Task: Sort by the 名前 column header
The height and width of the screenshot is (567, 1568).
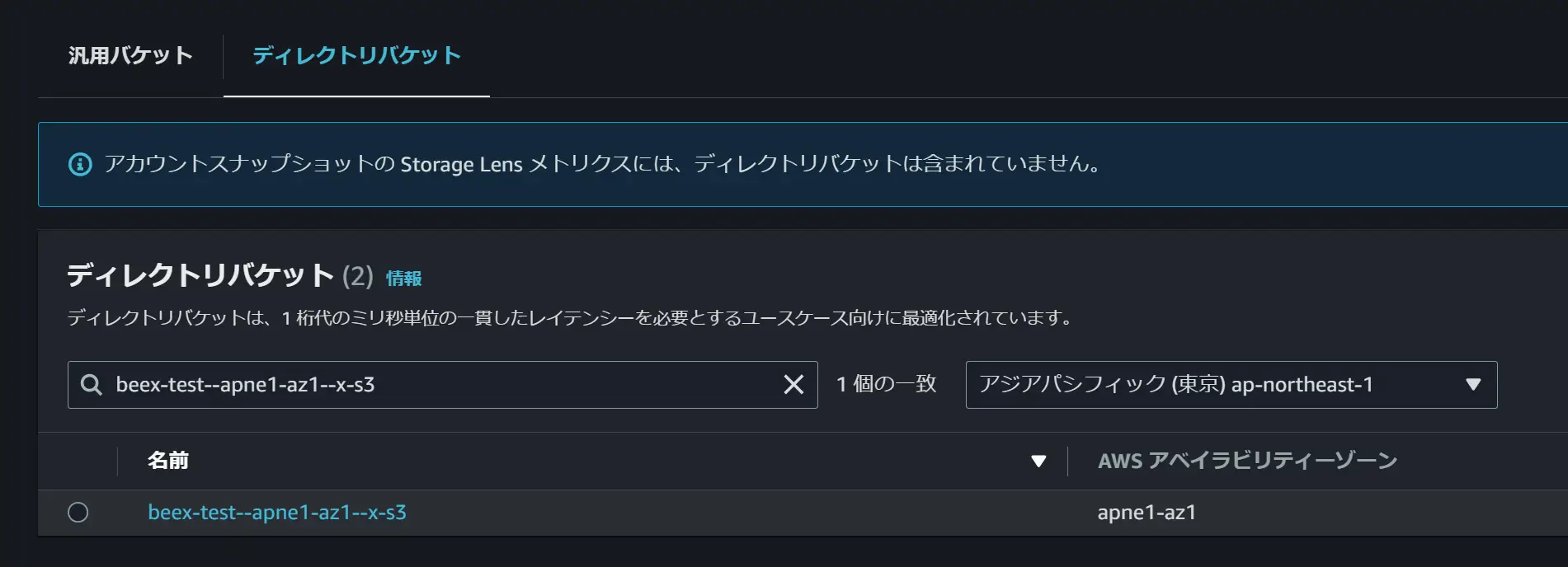Action: tap(168, 461)
